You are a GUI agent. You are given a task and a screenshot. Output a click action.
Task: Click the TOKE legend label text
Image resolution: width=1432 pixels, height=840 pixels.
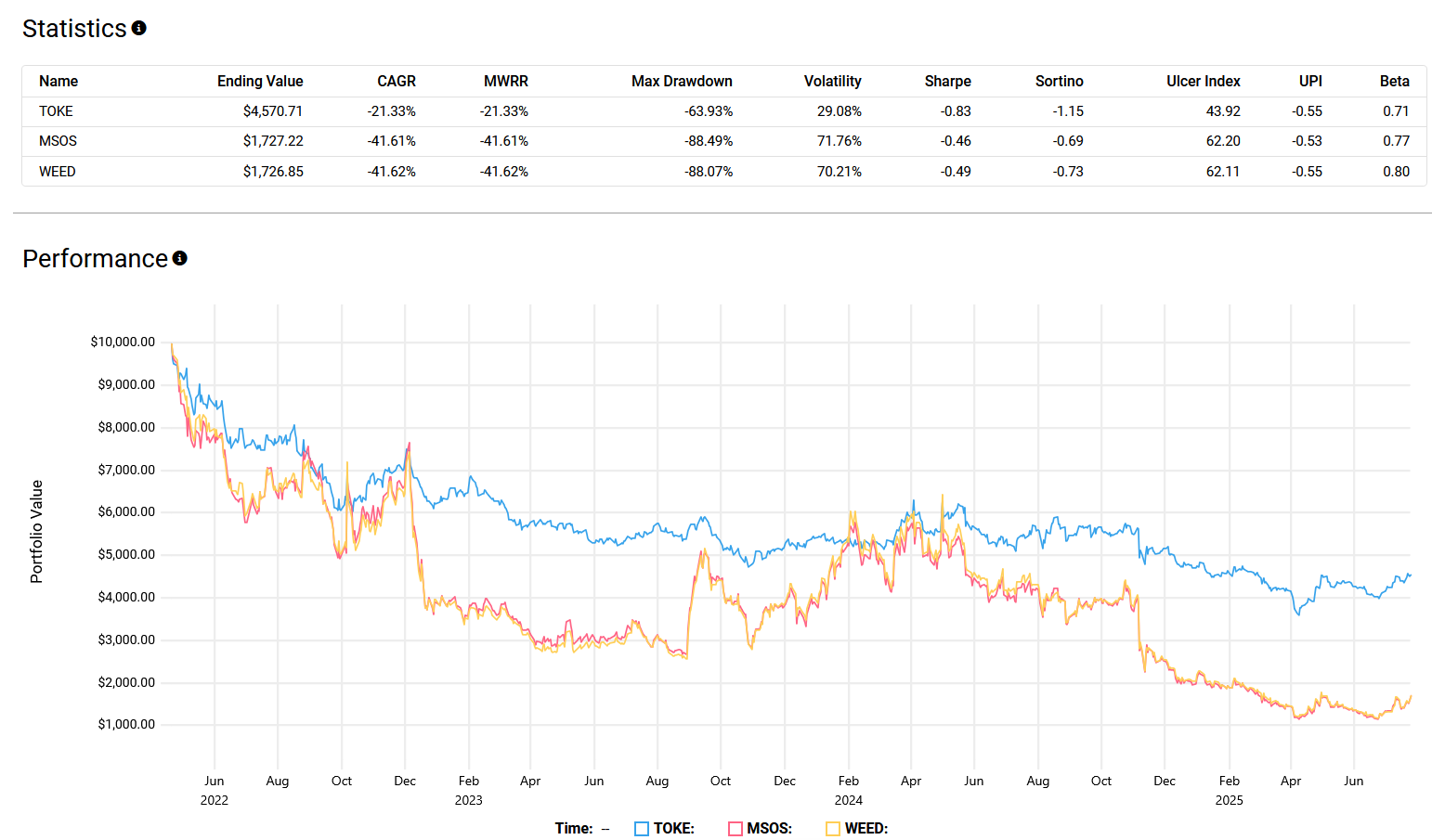[674, 829]
